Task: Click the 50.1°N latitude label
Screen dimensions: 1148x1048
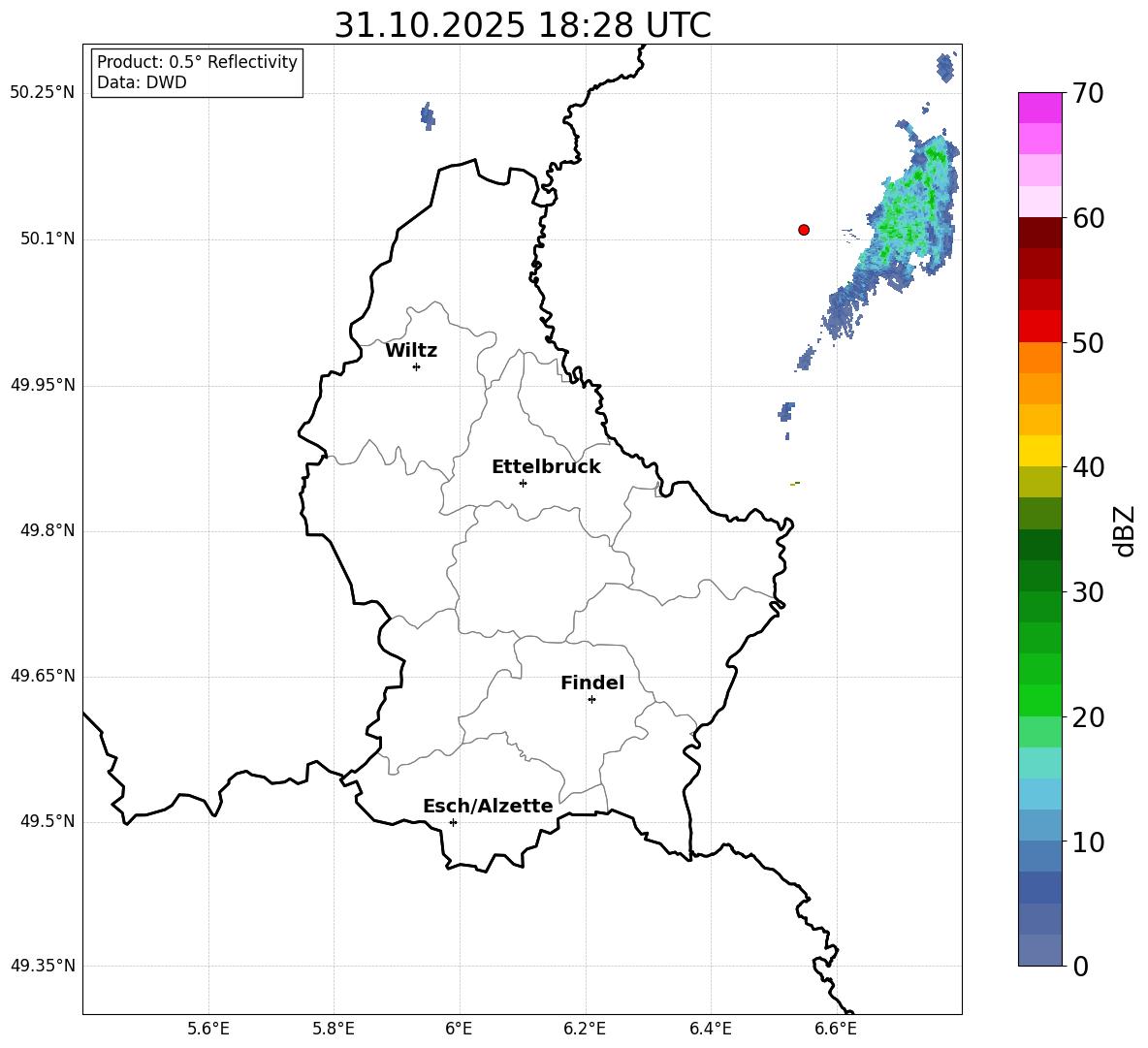Action: 48,239
